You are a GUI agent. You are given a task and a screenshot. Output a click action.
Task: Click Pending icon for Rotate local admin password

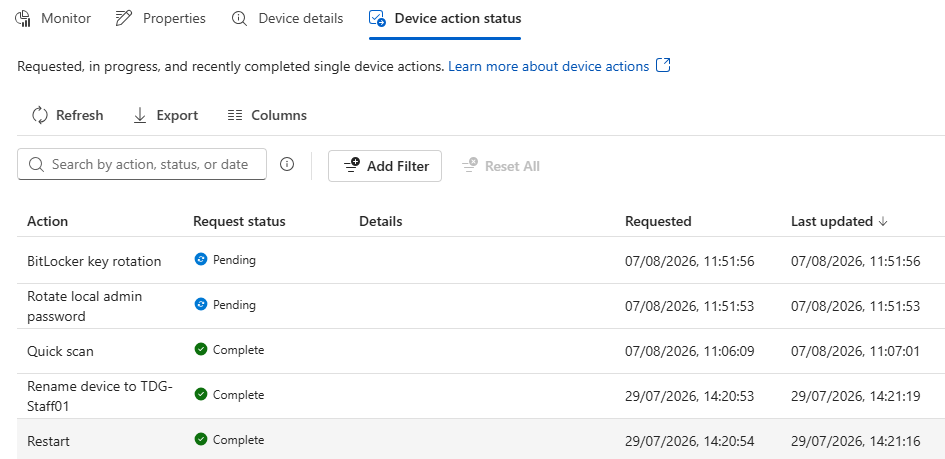[201, 304]
